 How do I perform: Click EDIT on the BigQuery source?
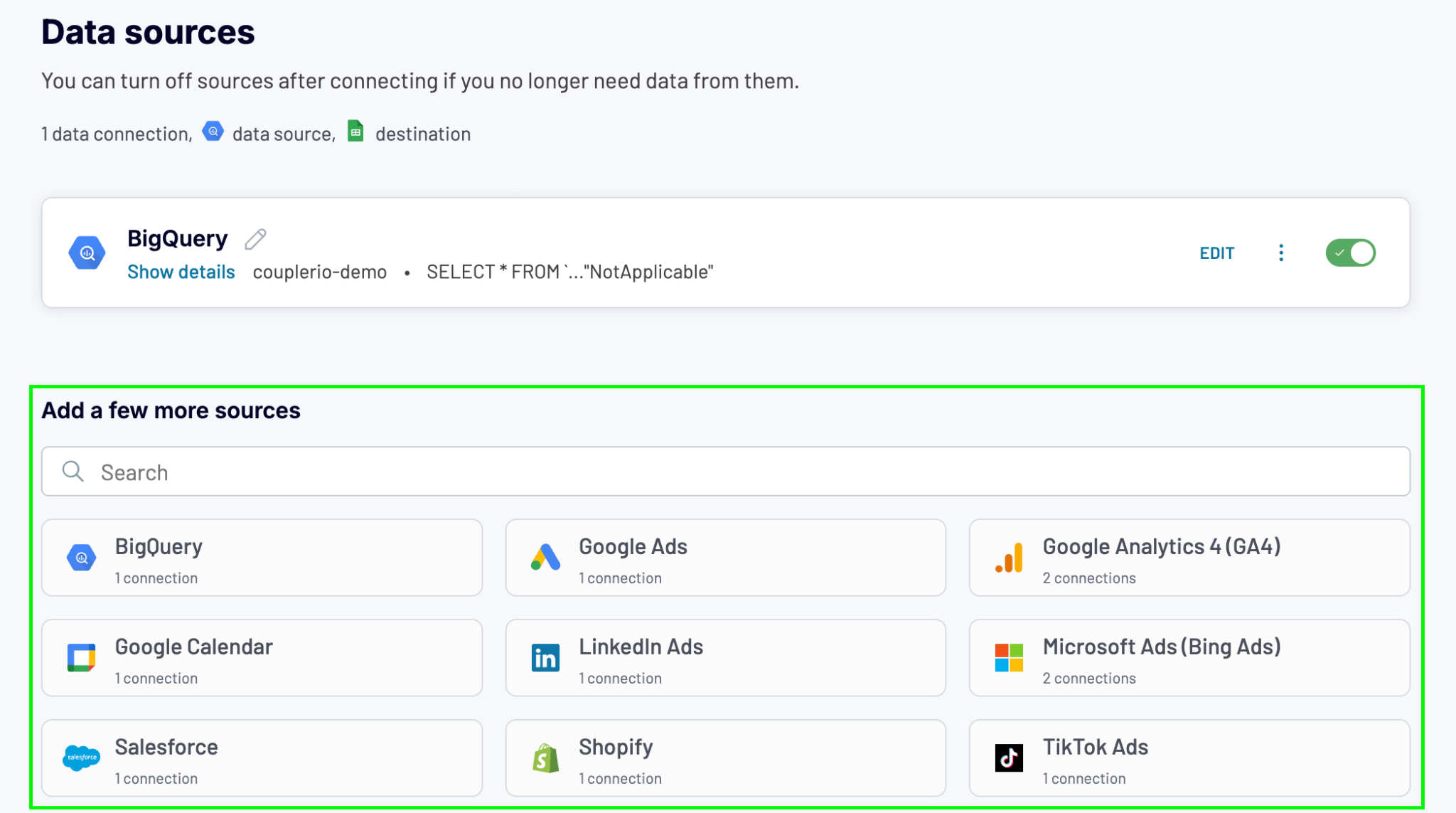1217,253
